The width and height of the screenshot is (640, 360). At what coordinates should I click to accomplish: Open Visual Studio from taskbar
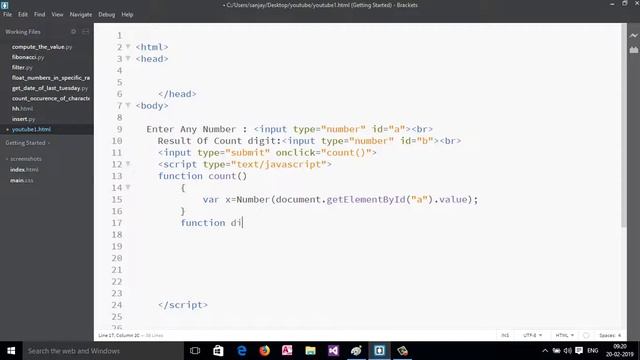(333, 351)
